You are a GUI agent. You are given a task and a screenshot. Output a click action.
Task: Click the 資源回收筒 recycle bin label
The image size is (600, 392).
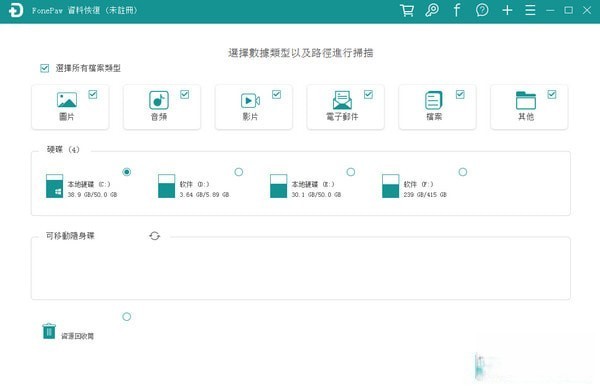click(78, 336)
